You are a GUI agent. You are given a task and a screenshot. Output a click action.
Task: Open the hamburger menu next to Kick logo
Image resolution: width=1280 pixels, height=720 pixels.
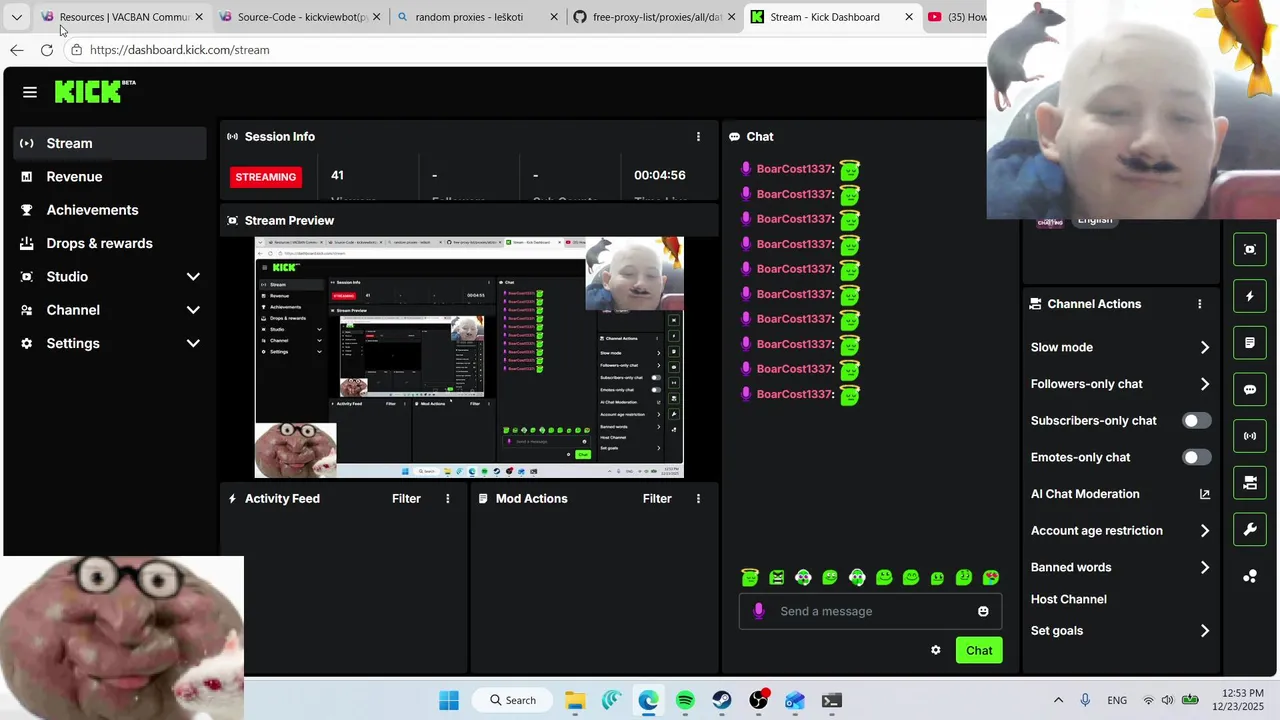point(30,92)
